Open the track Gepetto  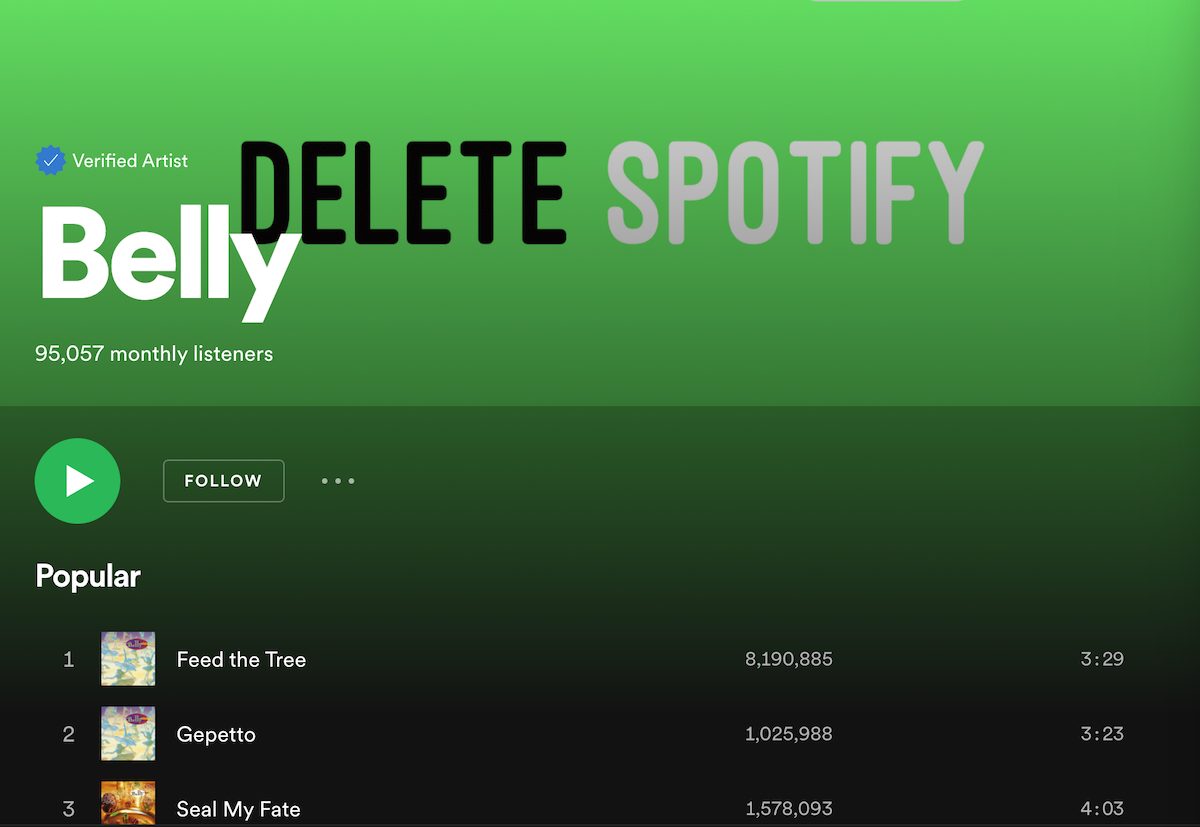pos(216,733)
